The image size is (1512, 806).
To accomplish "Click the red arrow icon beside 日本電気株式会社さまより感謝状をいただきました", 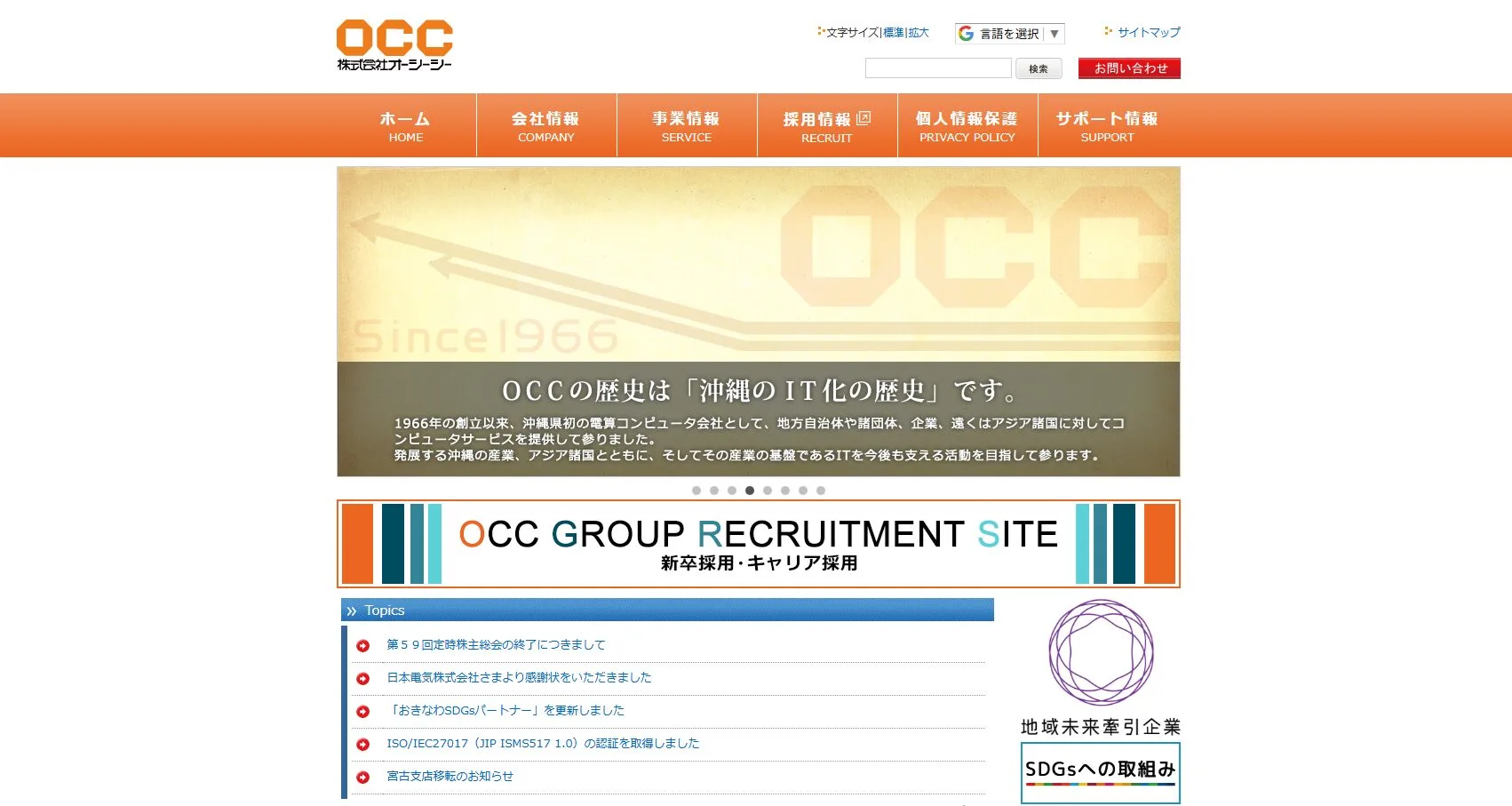I will point(363,677).
